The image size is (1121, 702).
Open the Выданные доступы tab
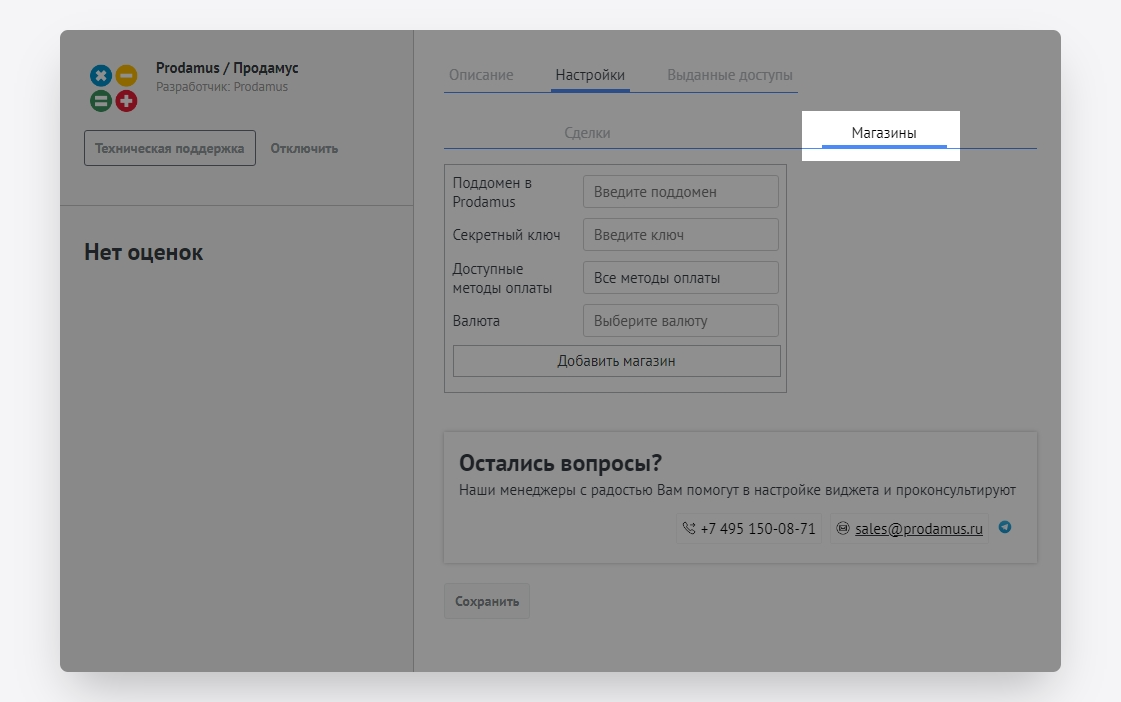(730, 75)
